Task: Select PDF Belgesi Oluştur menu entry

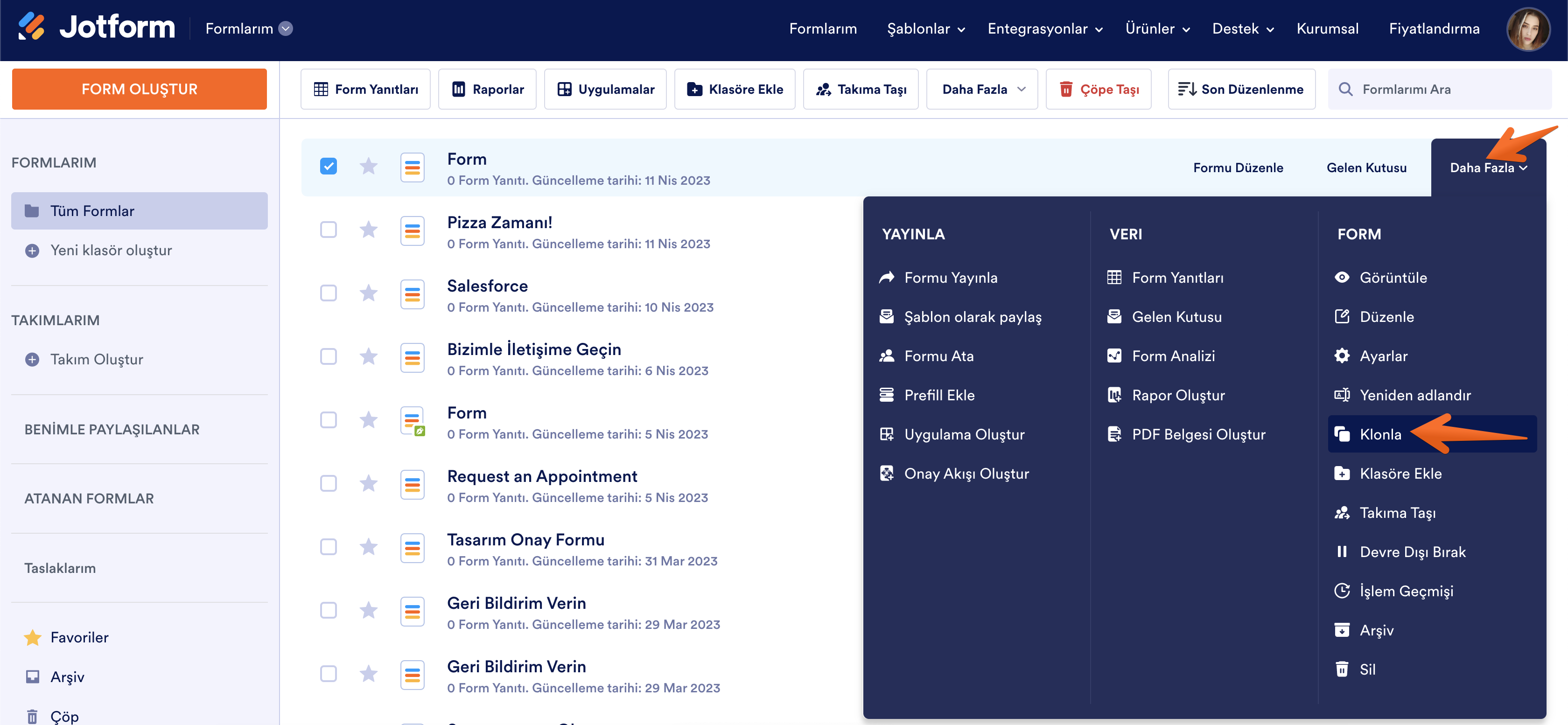Action: (x=1197, y=434)
